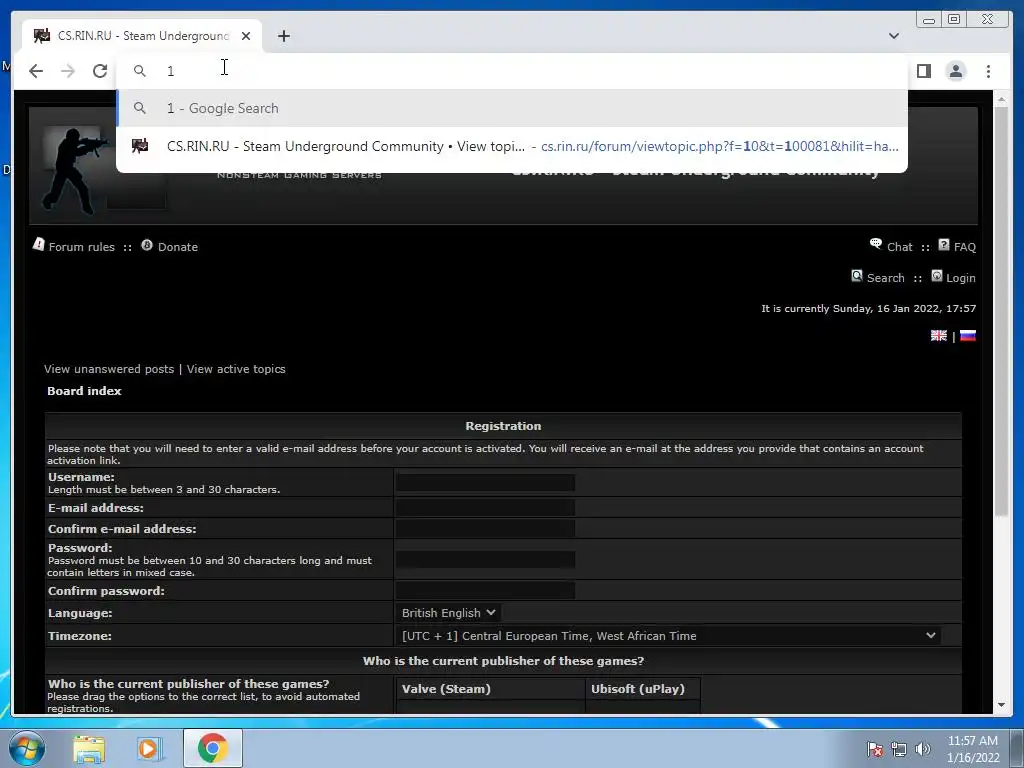
Task: Click the Confirm password field
Action: coord(485,590)
